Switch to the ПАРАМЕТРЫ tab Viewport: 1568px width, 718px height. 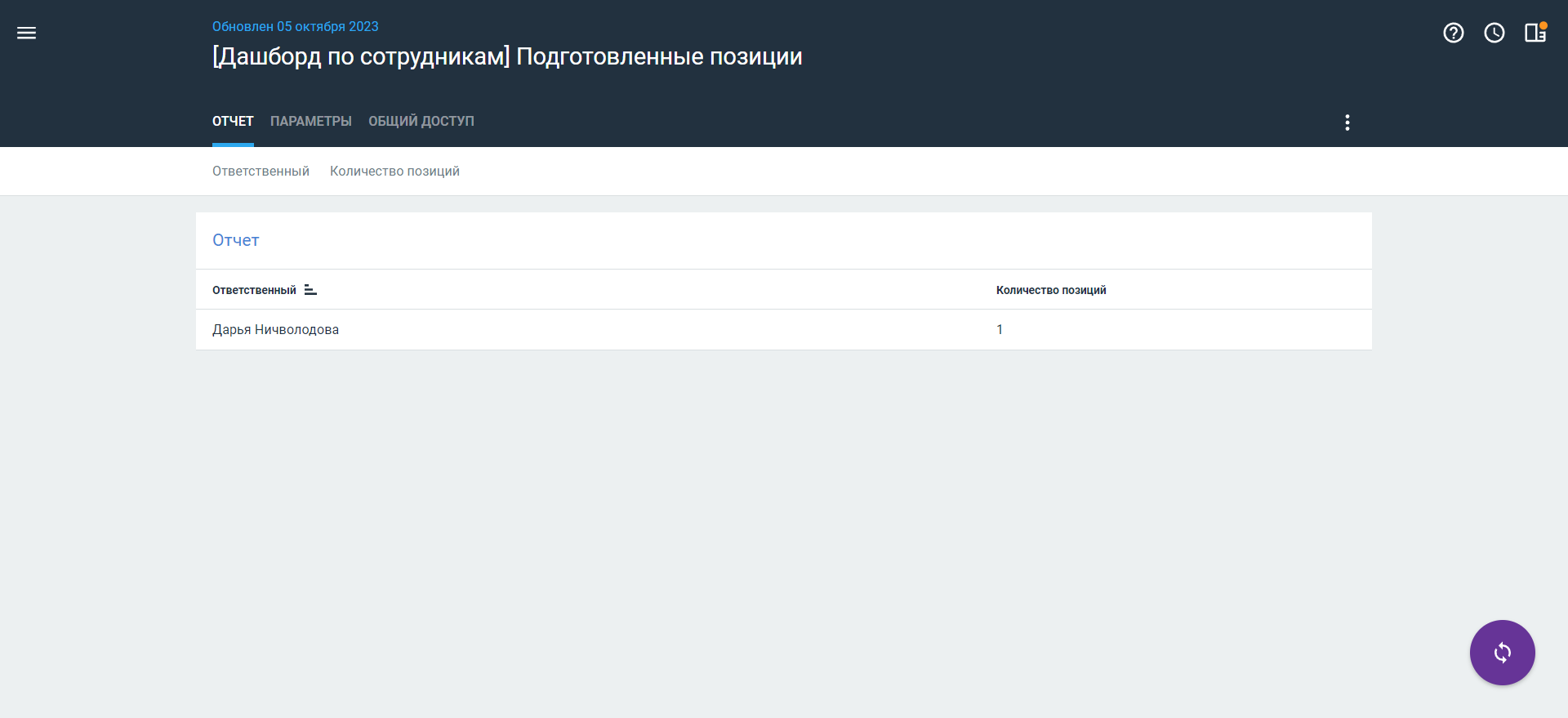coord(311,121)
